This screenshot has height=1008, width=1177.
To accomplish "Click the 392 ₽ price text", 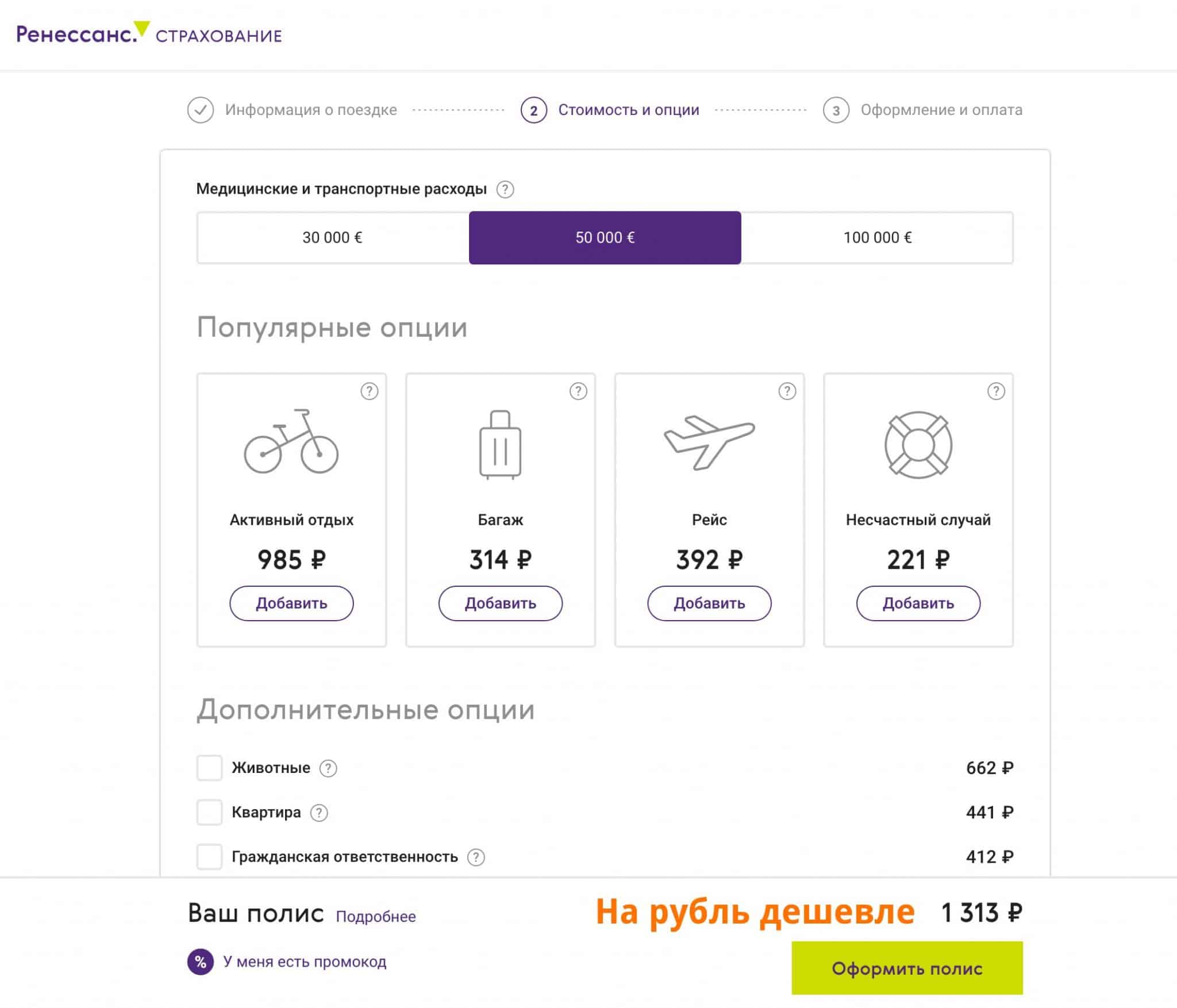I will click(x=709, y=560).
